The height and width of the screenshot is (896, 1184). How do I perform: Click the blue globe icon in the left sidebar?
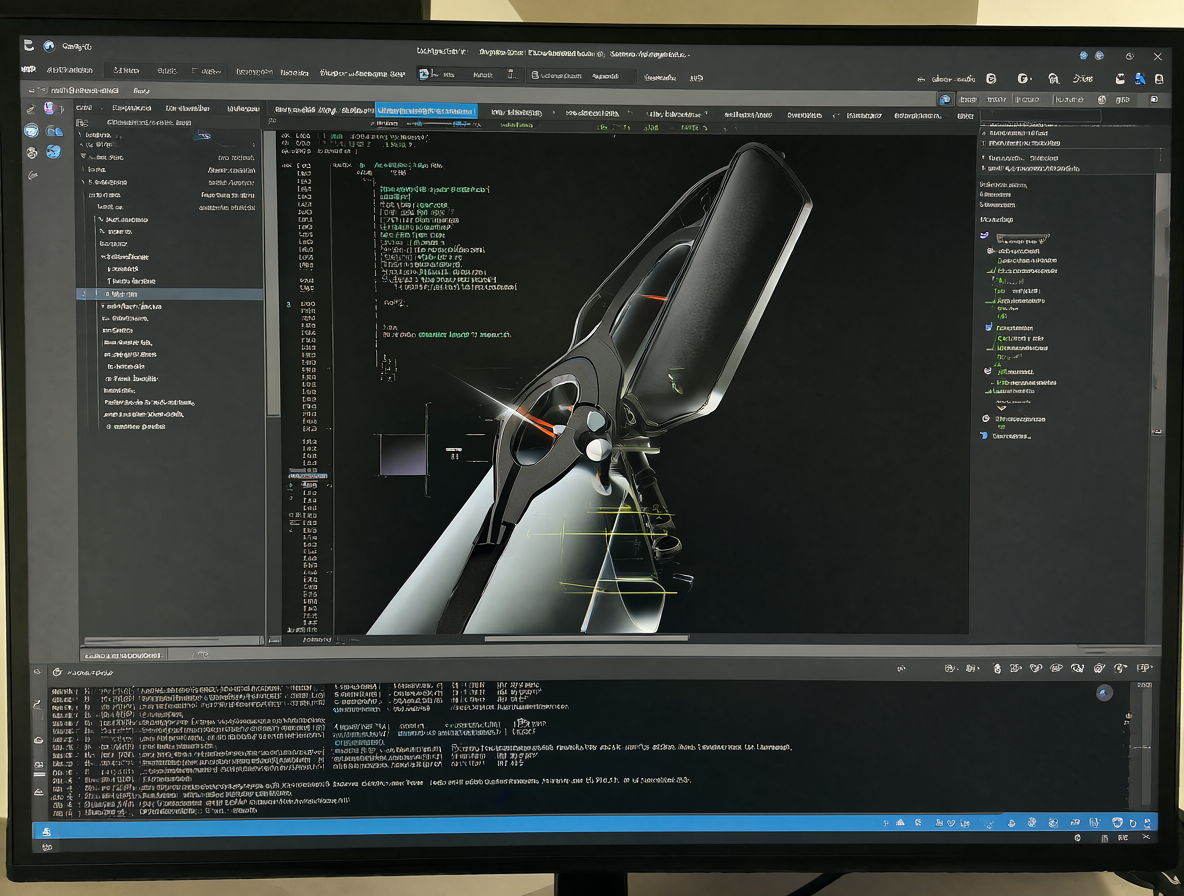click(x=31, y=131)
